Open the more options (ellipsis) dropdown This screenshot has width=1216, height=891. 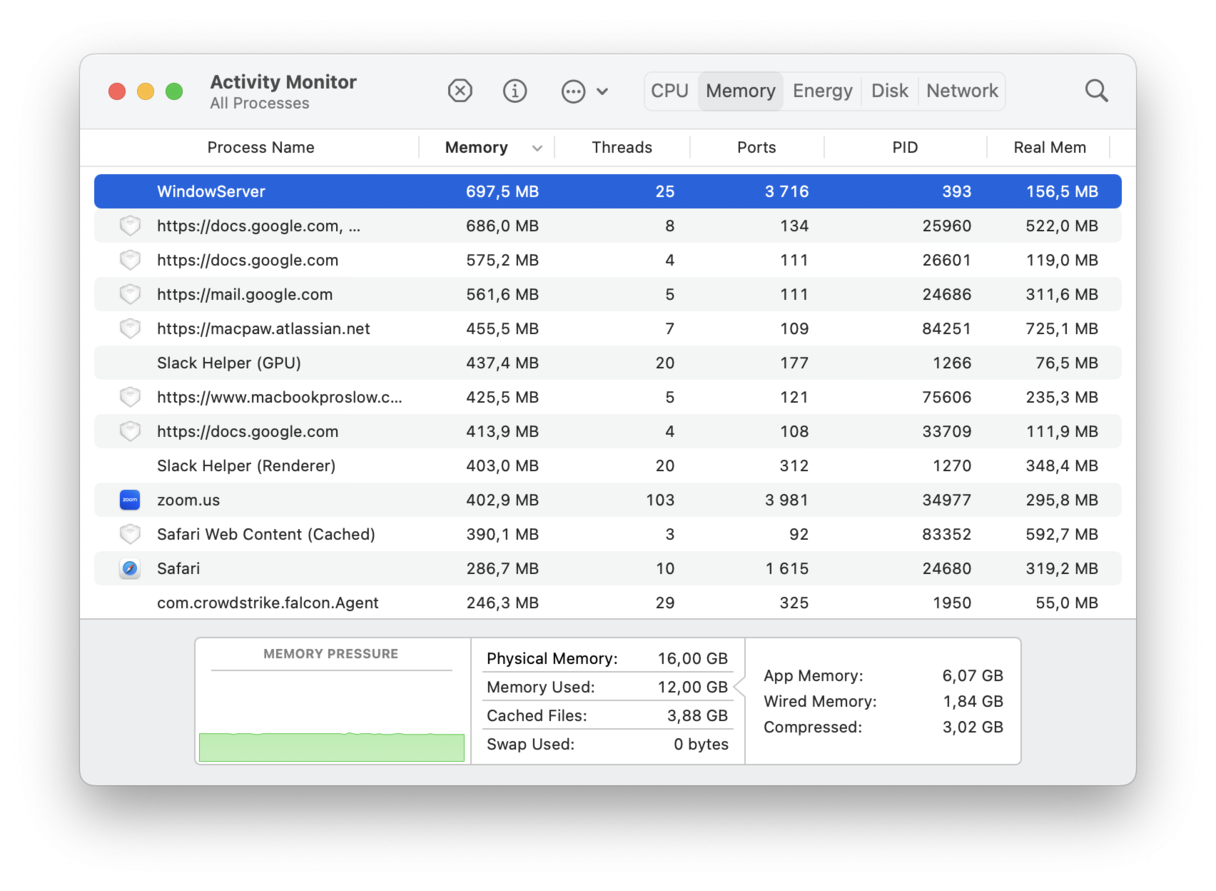click(571, 90)
